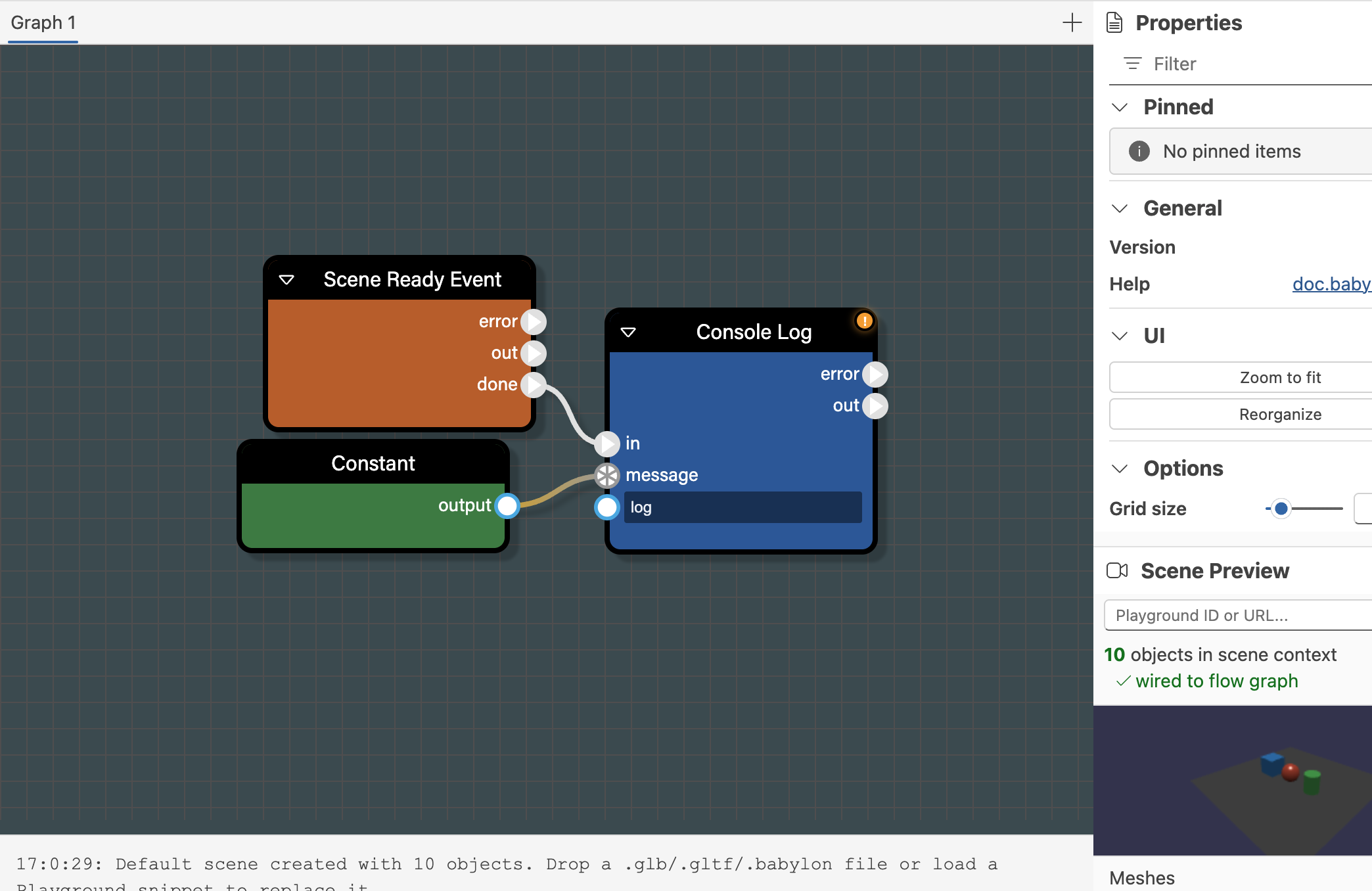Collapse the General section

coord(1120,208)
